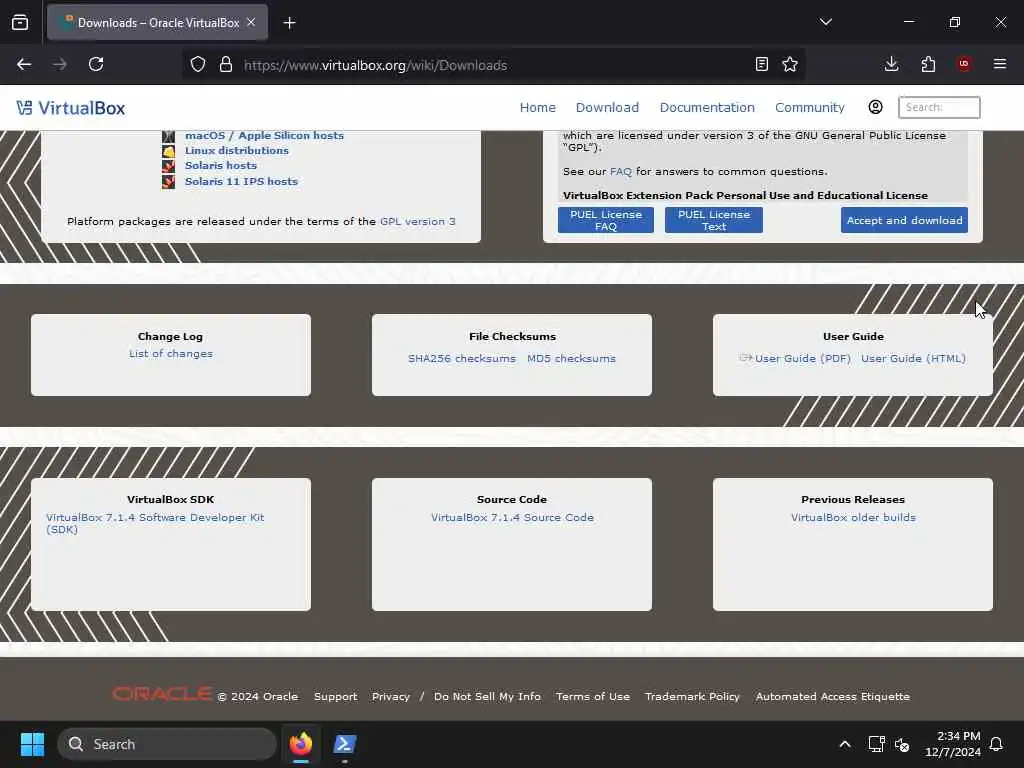Open VirtualBox older builds link
Viewport: 1024px width, 768px height.
(853, 517)
